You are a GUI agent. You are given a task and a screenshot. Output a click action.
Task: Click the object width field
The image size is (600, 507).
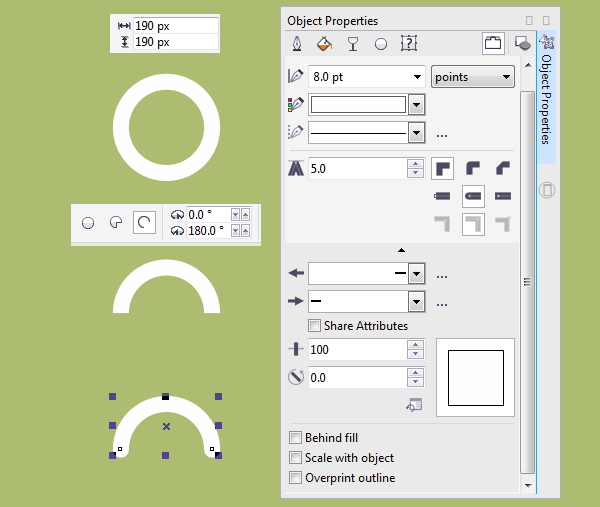click(x=176, y=26)
